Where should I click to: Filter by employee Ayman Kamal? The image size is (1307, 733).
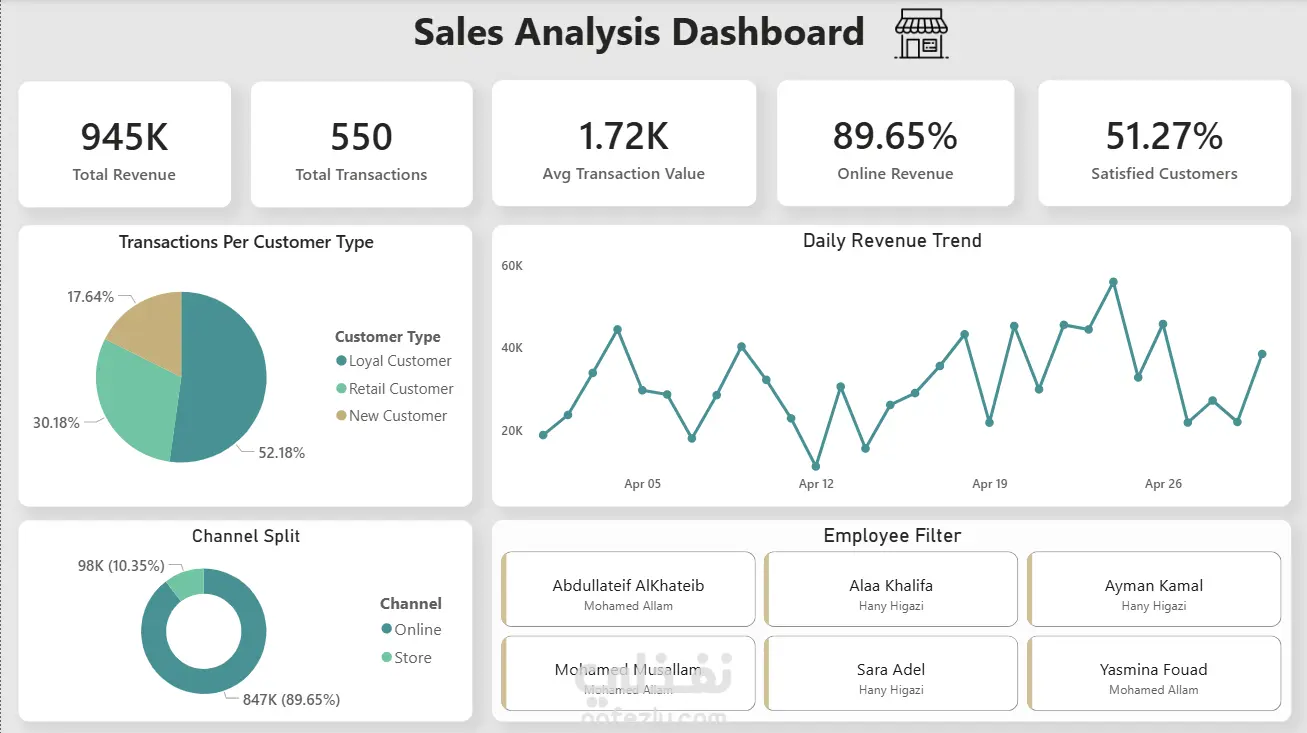(1154, 589)
